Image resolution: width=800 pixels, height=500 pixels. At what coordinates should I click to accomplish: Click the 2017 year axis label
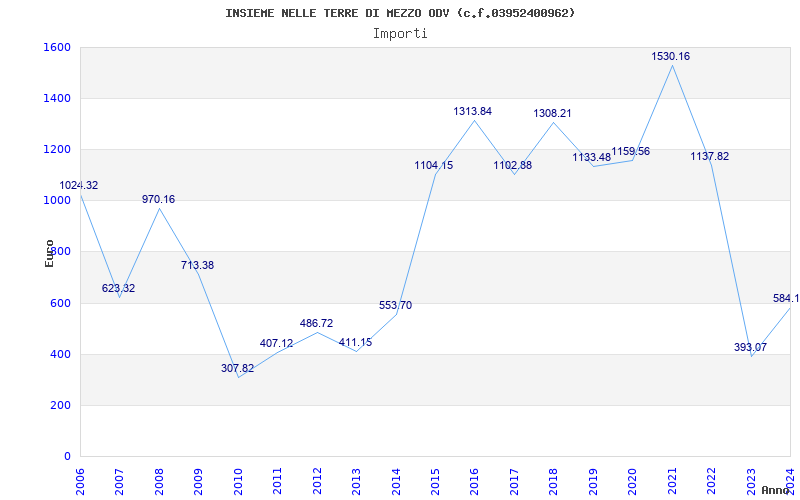pyautogui.click(x=514, y=481)
